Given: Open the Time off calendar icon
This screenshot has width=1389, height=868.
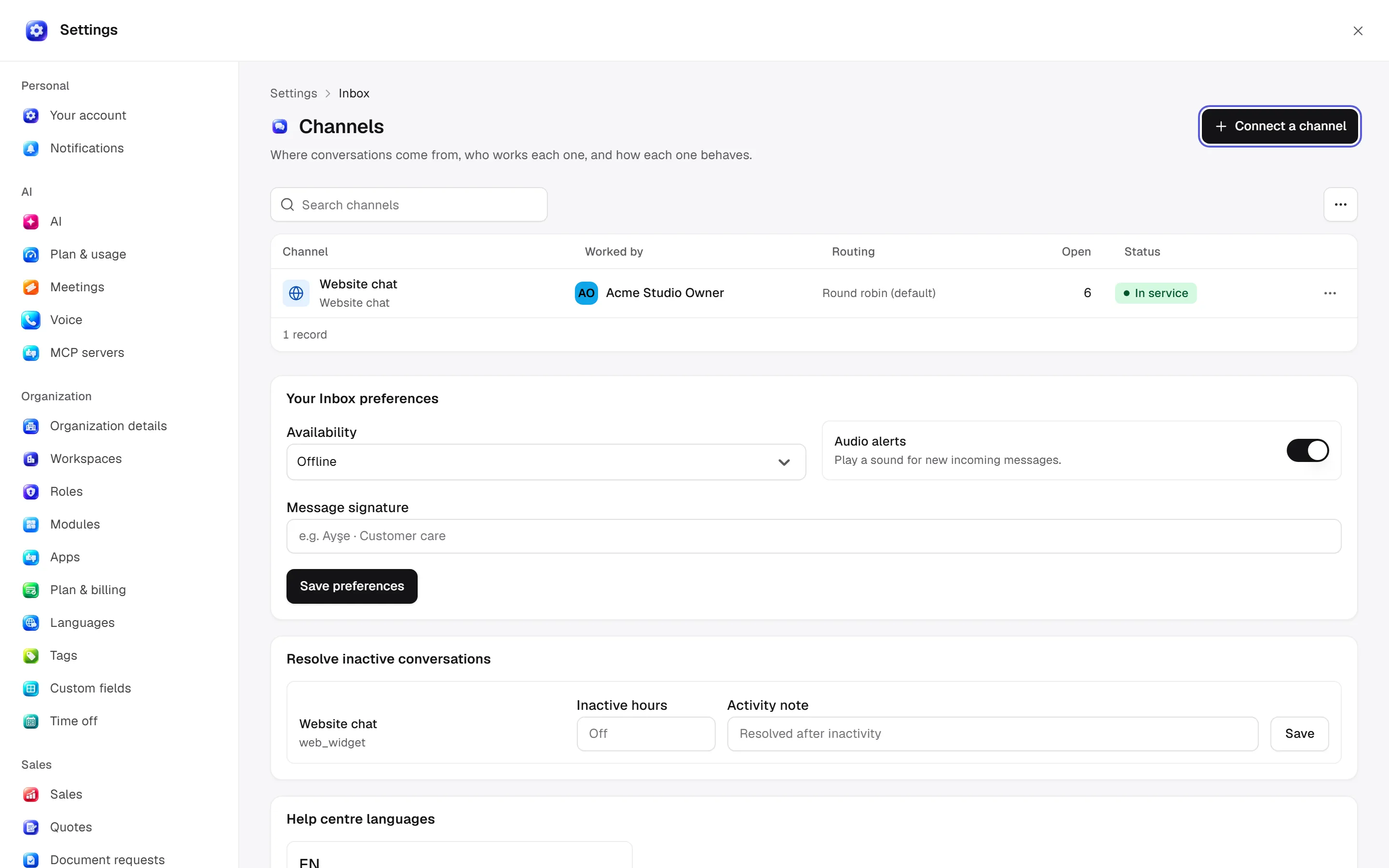Looking at the screenshot, I should point(30,720).
